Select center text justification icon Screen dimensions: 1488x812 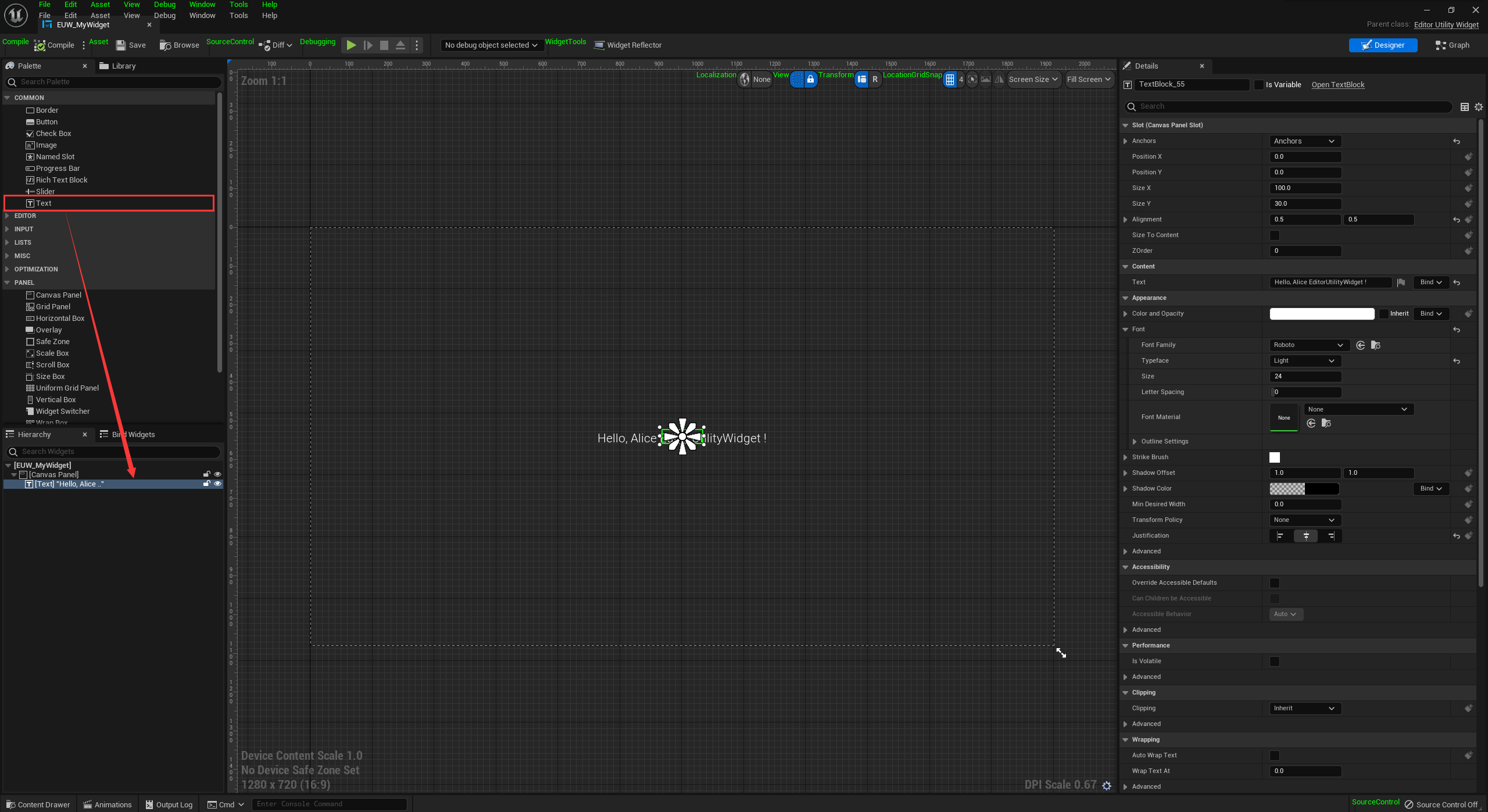[1305, 536]
